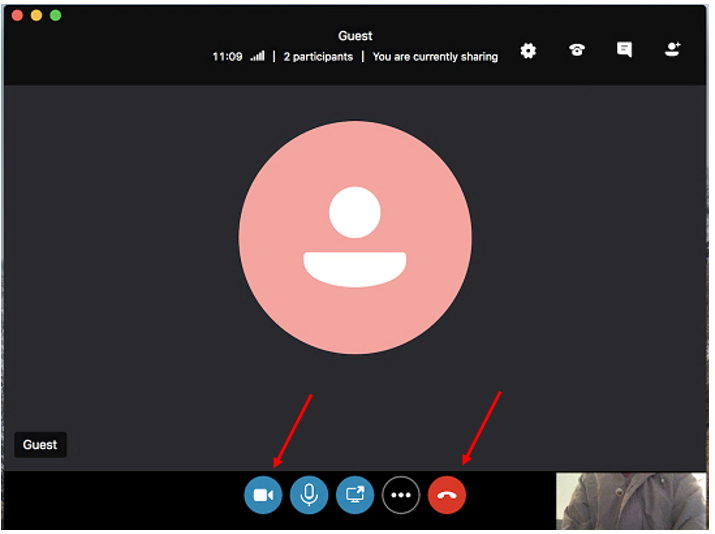Click the Guest title at the top
Screen dimensions: 715x534
click(x=355, y=36)
